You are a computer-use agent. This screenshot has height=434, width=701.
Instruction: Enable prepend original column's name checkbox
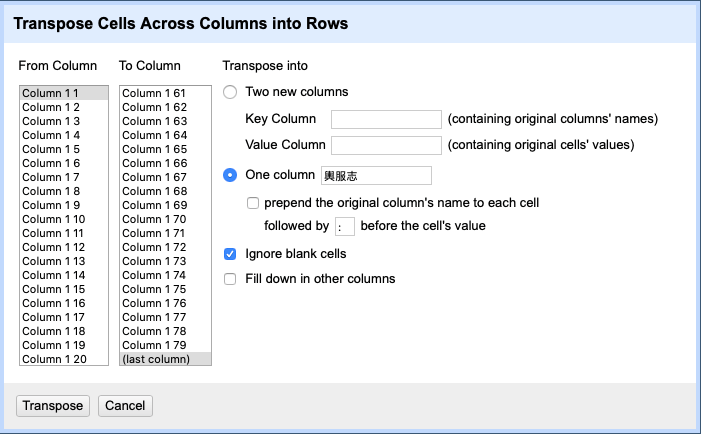[x=253, y=203]
